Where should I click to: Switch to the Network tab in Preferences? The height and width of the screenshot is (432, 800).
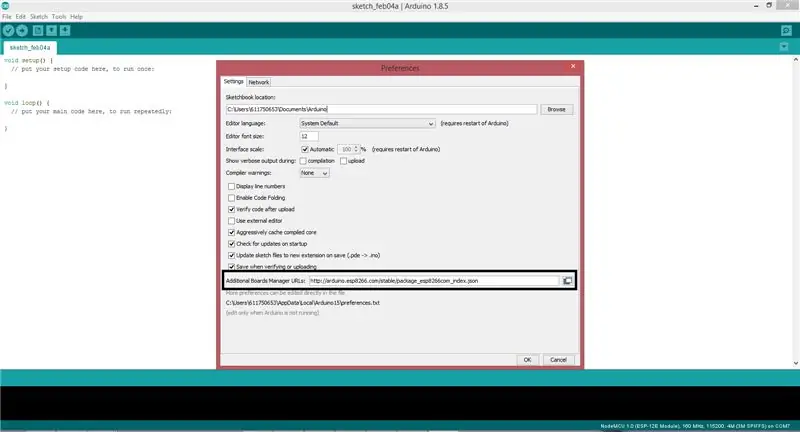click(259, 82)
